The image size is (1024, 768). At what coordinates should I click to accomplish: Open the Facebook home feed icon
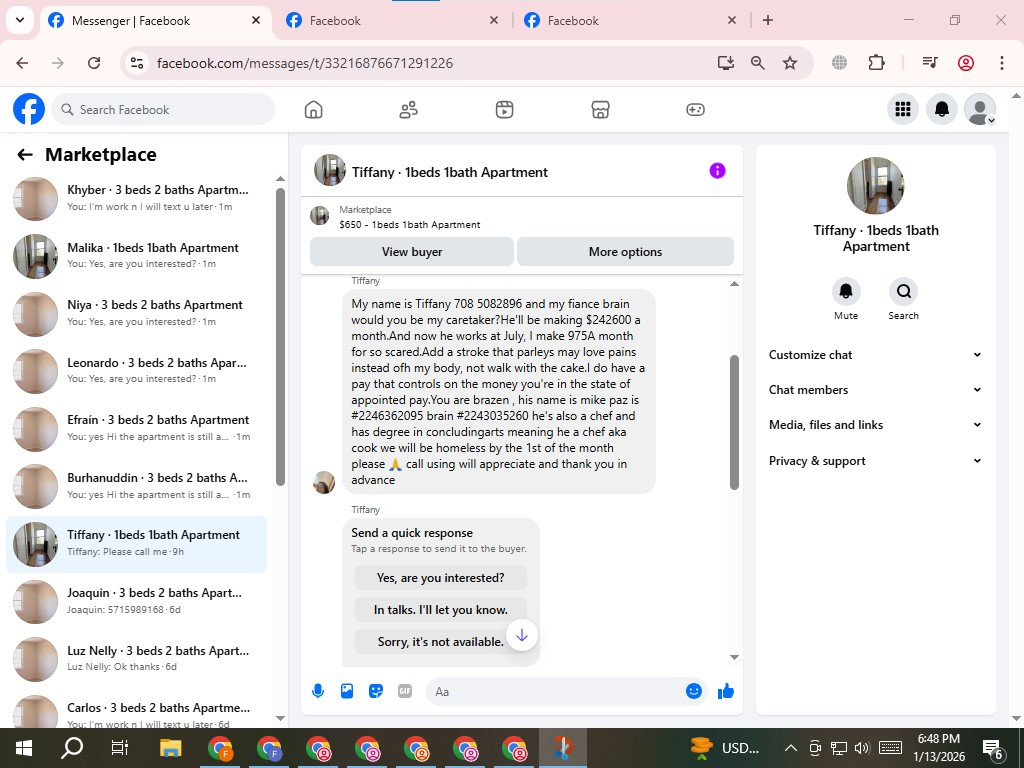(x=313, y=110)
